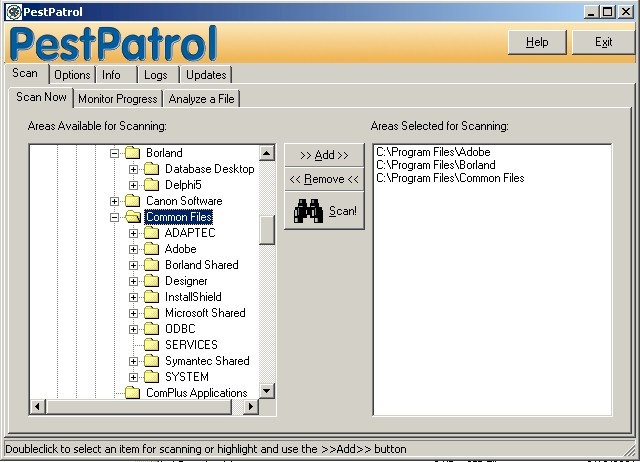Click the horizontal scroll left arrow

pyautogui.click(x=38, y=406)
